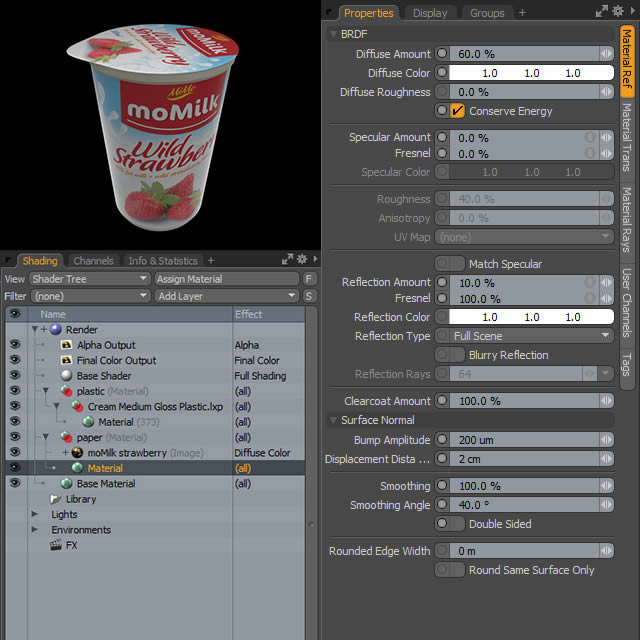Select the Material Rays vertical tab

627,219
